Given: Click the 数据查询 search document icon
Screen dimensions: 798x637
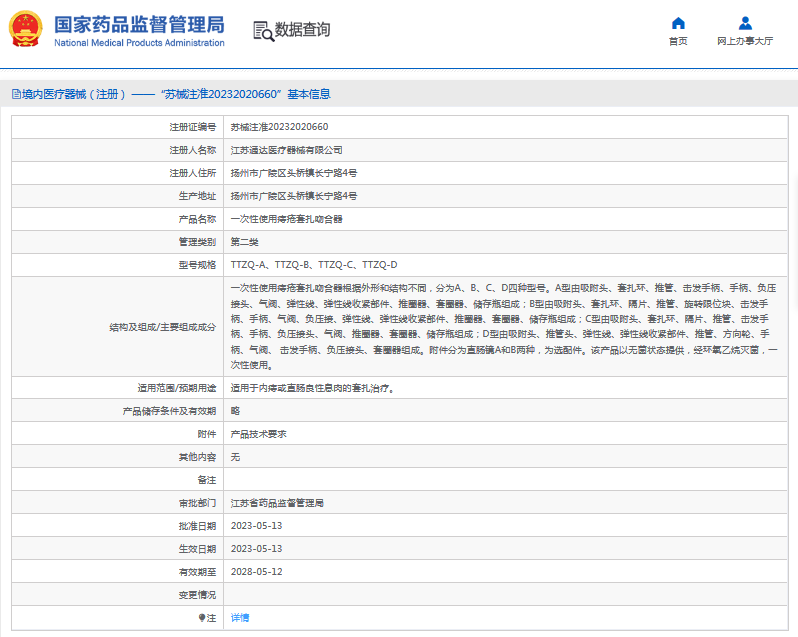Looking at the screenshot, I should (263, 31).
